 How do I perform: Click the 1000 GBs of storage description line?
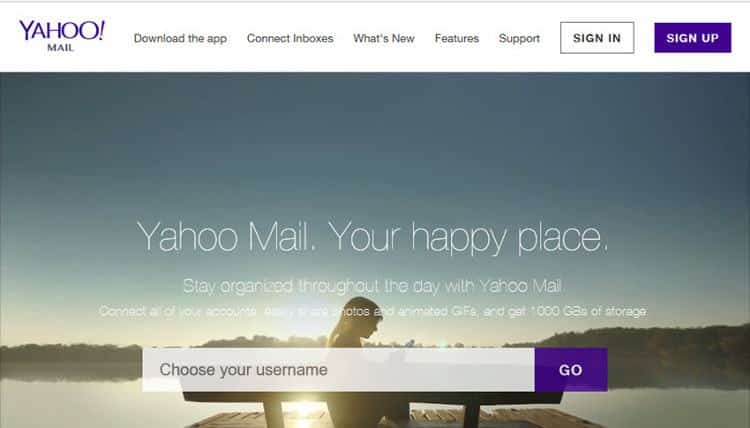point(373,311)
